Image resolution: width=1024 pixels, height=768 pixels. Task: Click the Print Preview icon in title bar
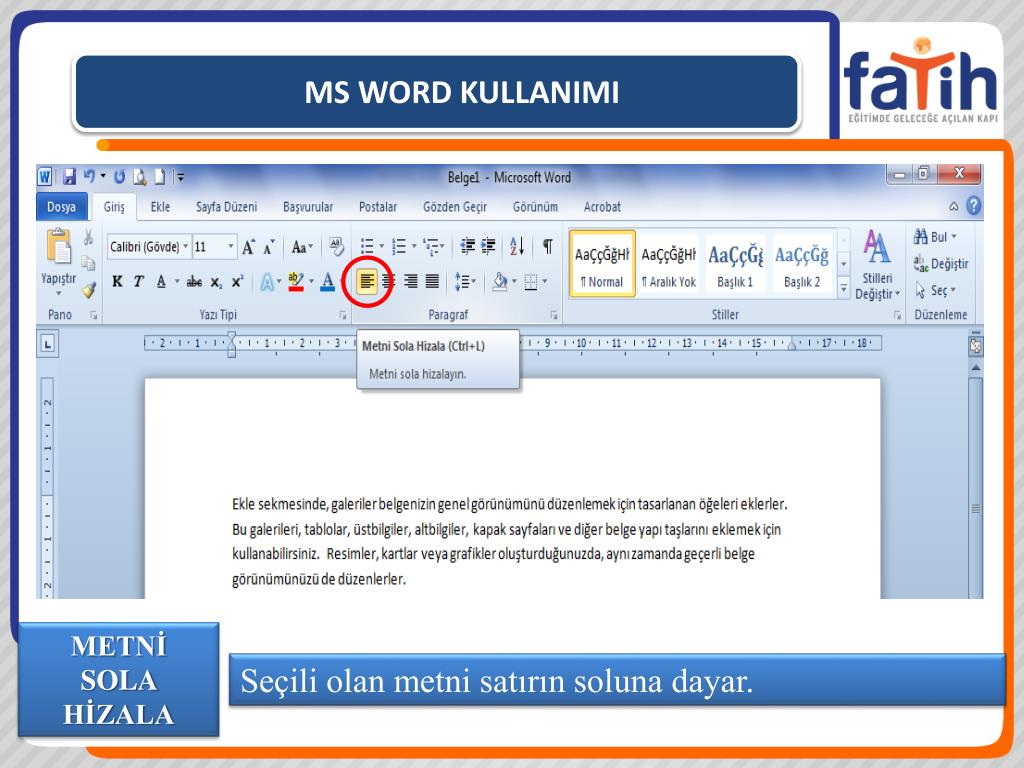(x=140, y=176)
